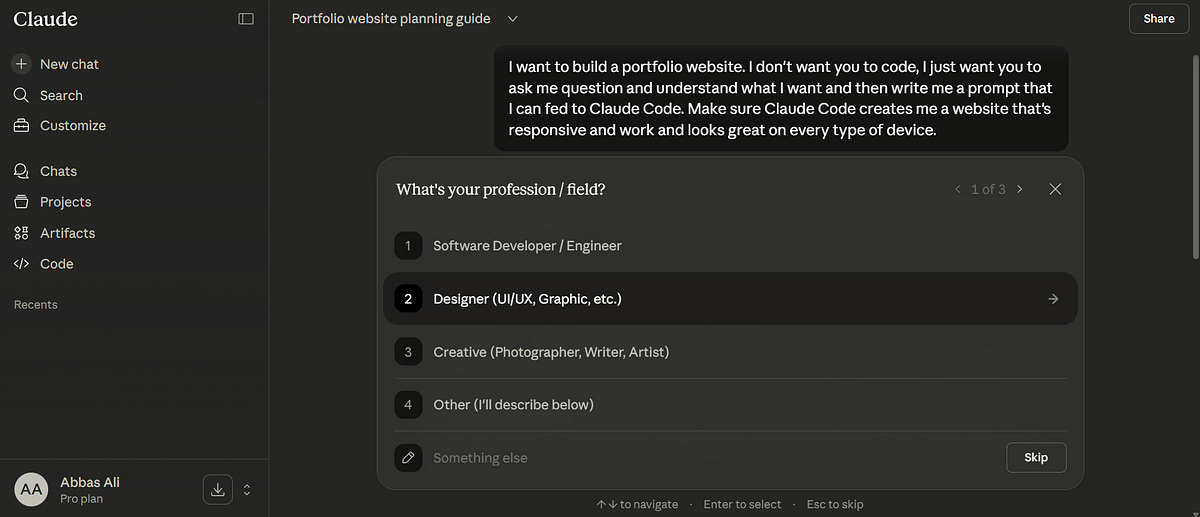This screenshot has width=1200, height=517.
Task: Click the Customize briefcase icon
Action: [x=21, y=126]
